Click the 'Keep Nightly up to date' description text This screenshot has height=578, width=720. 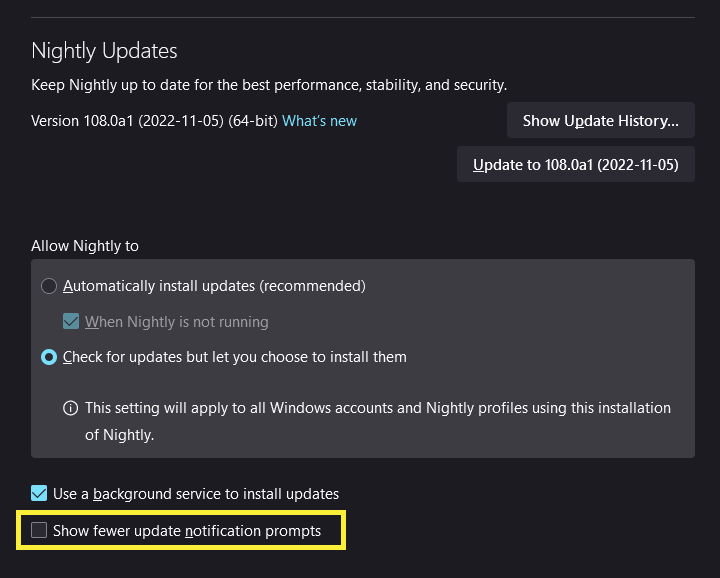coord(268,86)
